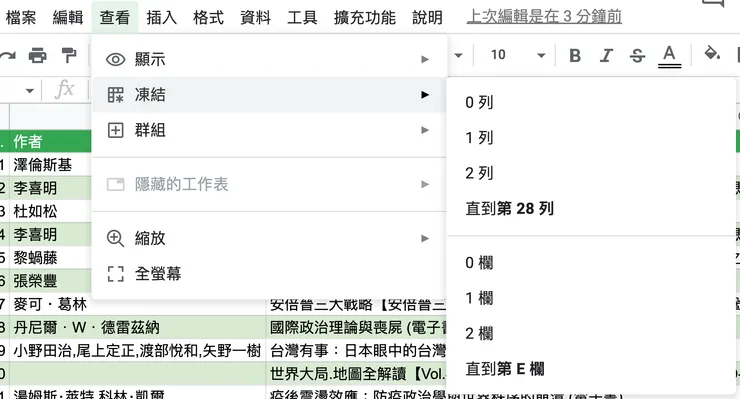The image size is (740, 399).
Task: Open the 資料 menu
Action: pos(255,17)
